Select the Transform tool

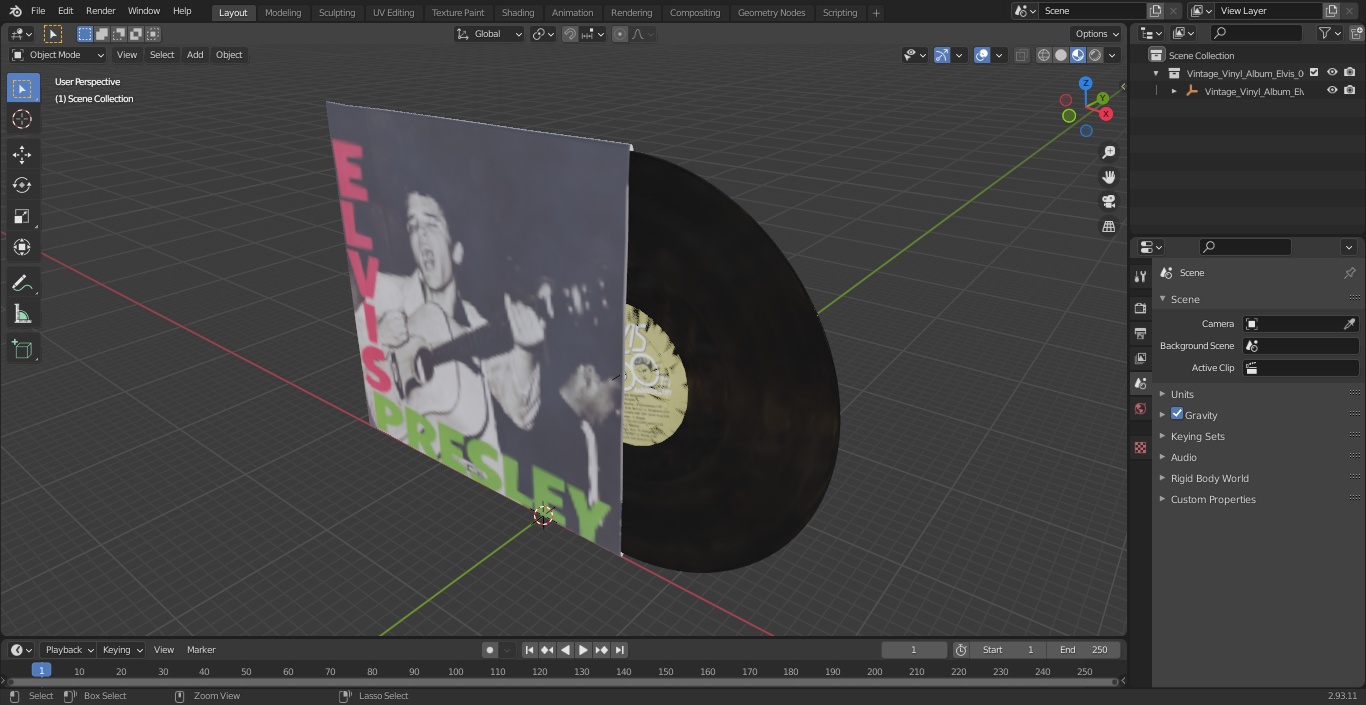click(22, 247)
